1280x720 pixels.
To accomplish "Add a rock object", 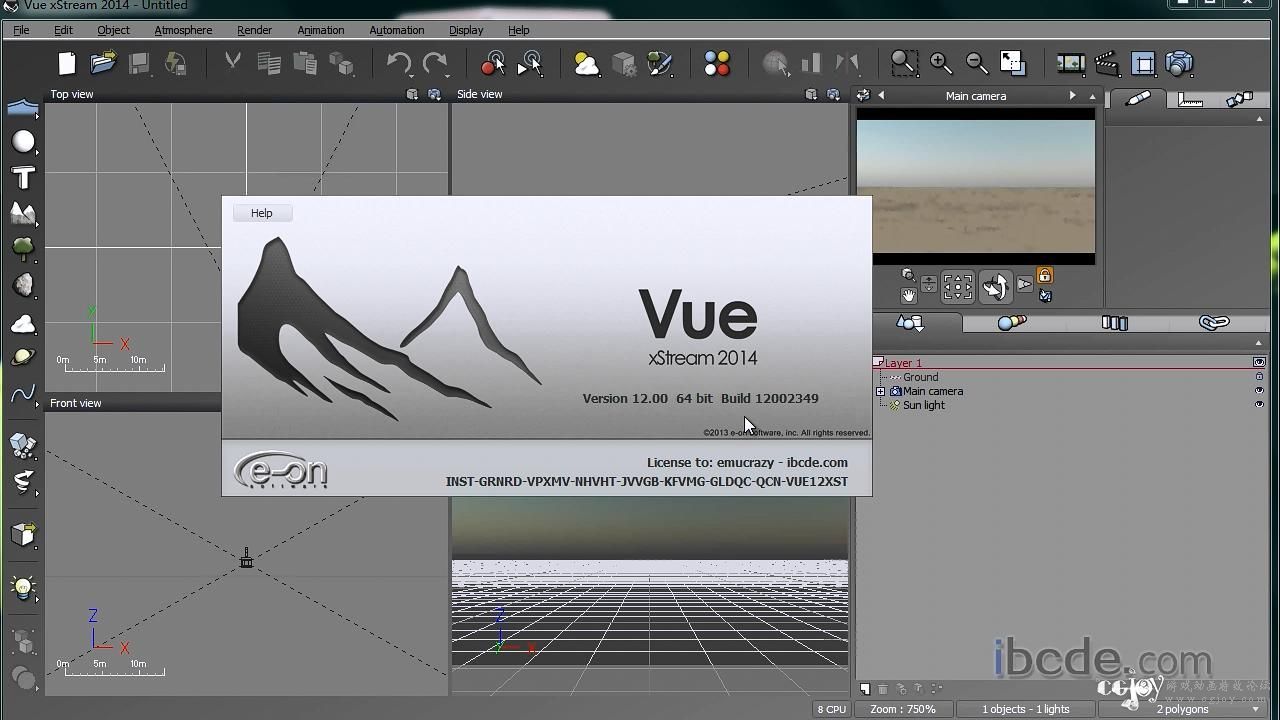I will [x=22, y=285].
